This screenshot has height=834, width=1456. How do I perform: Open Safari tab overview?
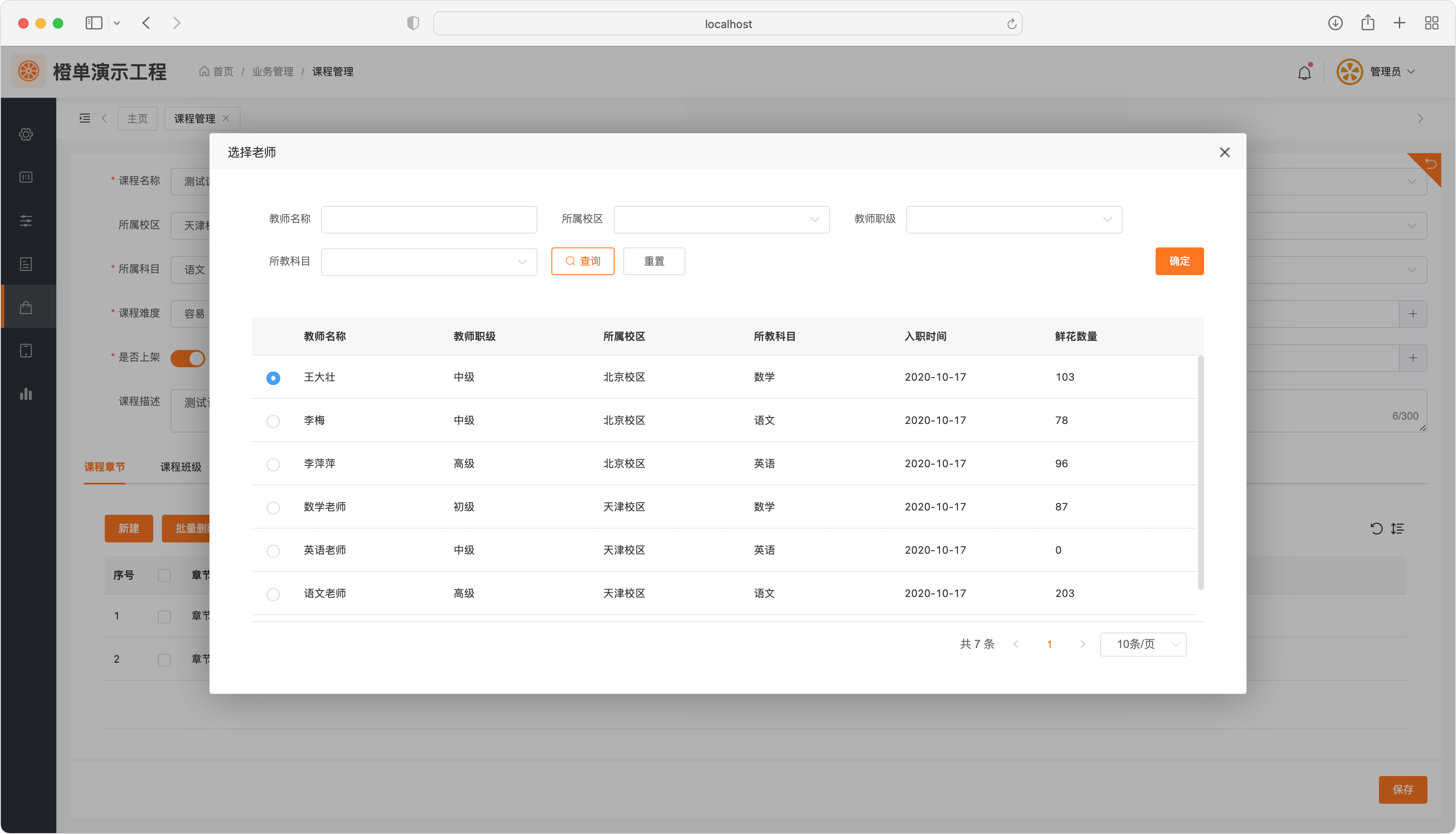click(x=1431, y=23)
